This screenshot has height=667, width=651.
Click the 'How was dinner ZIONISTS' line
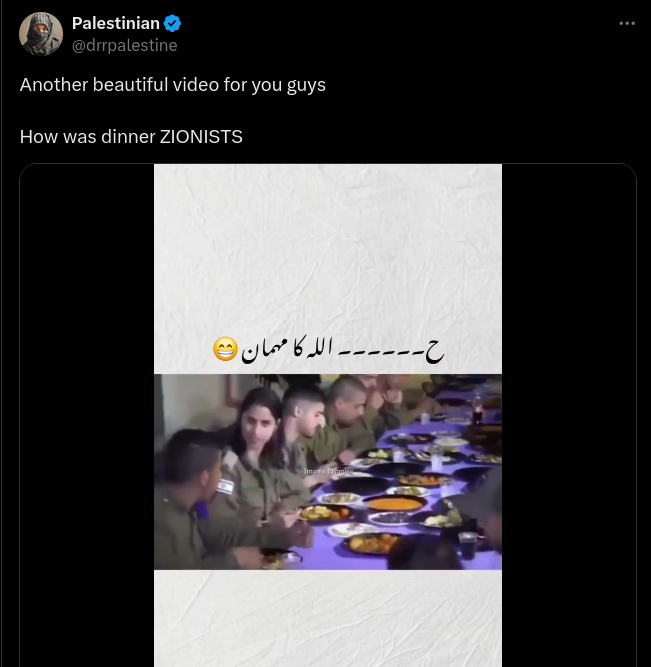(131, 136)
